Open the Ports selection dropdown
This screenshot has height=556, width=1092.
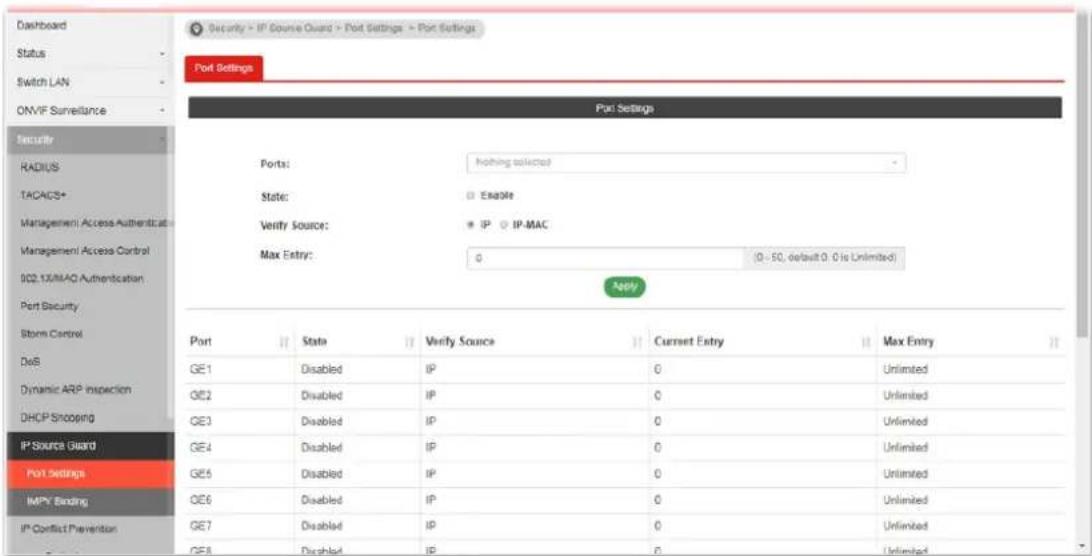click(x=686, y=163)
